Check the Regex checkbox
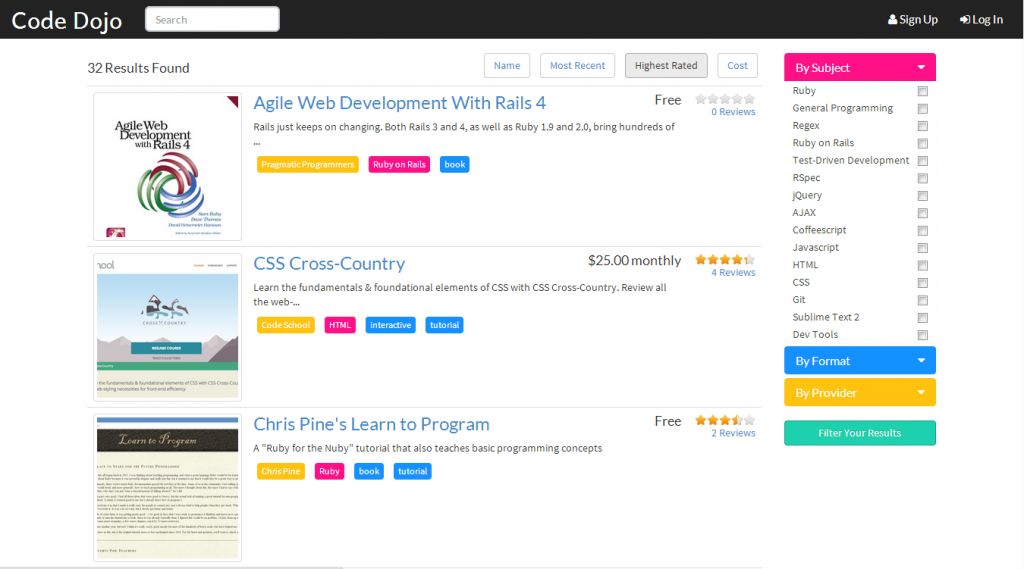1024x569 pixels. (x=923, y=126)
